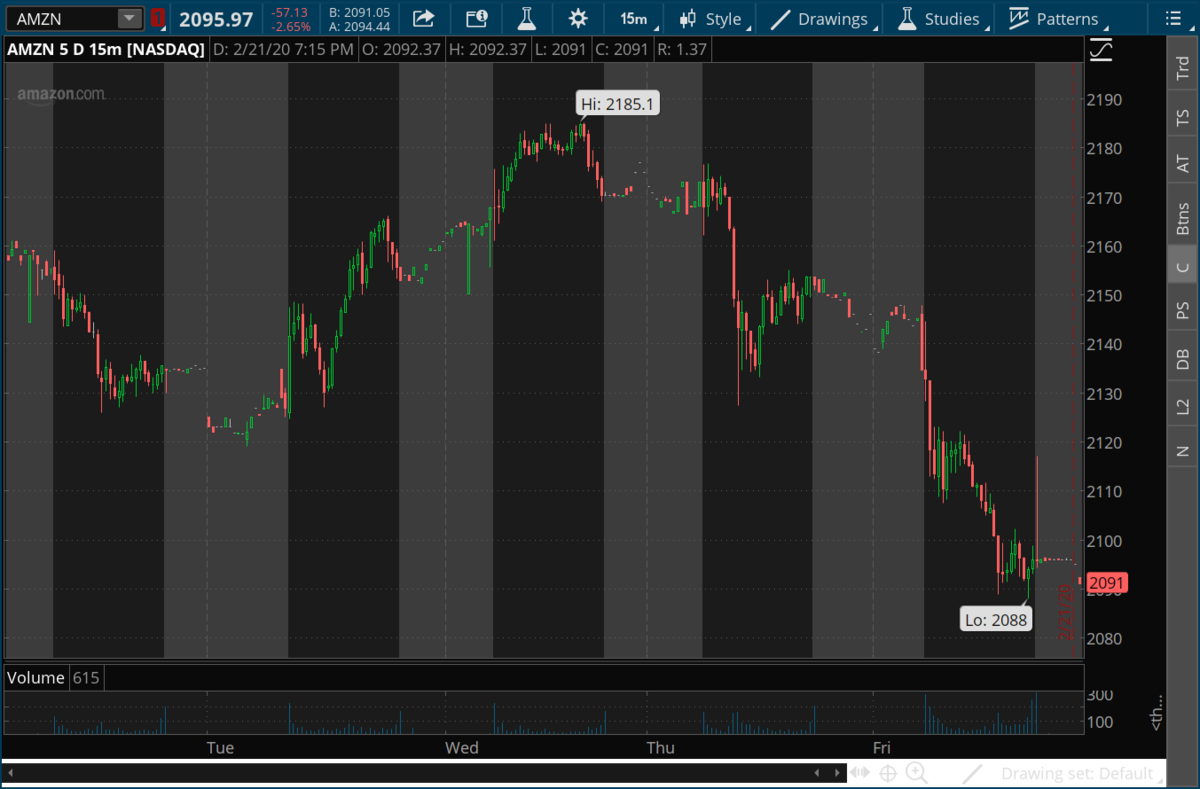This screenshot has width=1200, height=789.
Task: Click the Tue date label on time axis
Action: (x=220, y=748)
